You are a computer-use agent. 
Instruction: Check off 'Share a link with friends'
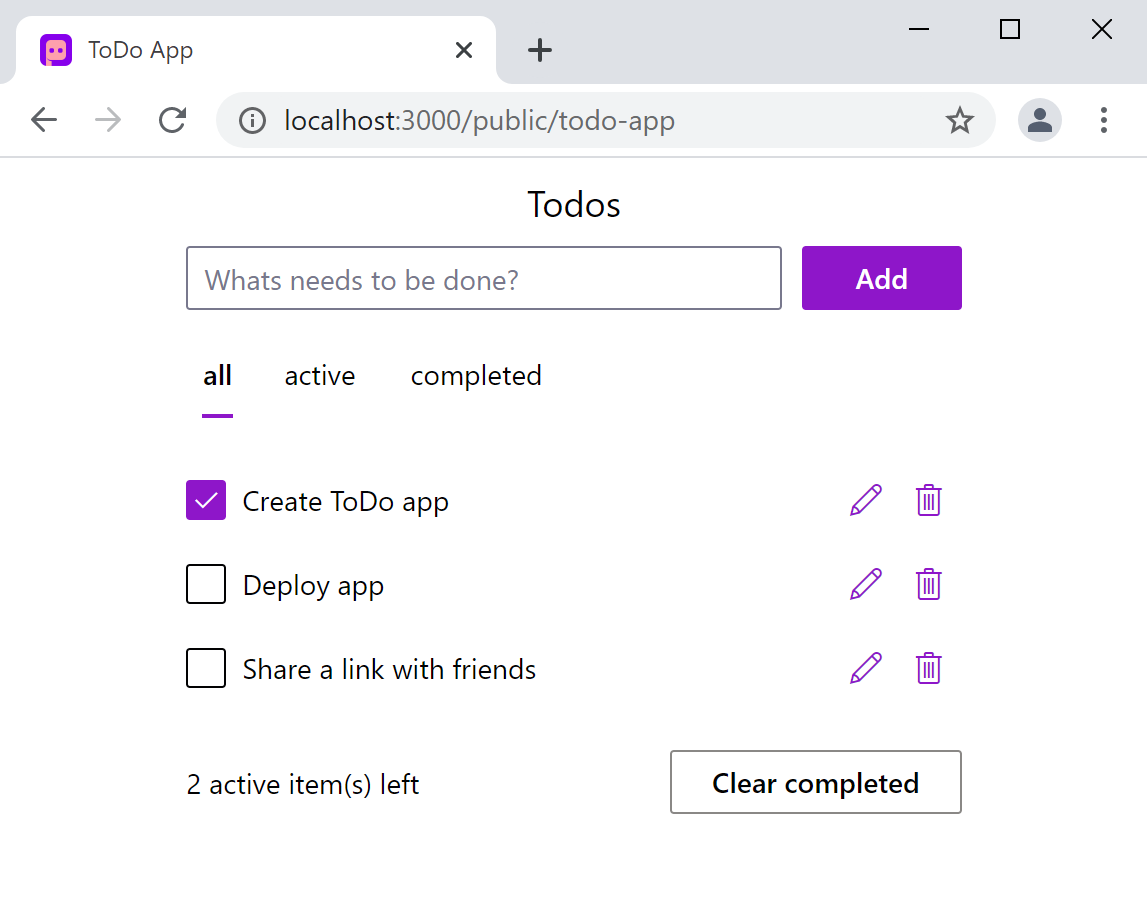(x=206, y=668)
